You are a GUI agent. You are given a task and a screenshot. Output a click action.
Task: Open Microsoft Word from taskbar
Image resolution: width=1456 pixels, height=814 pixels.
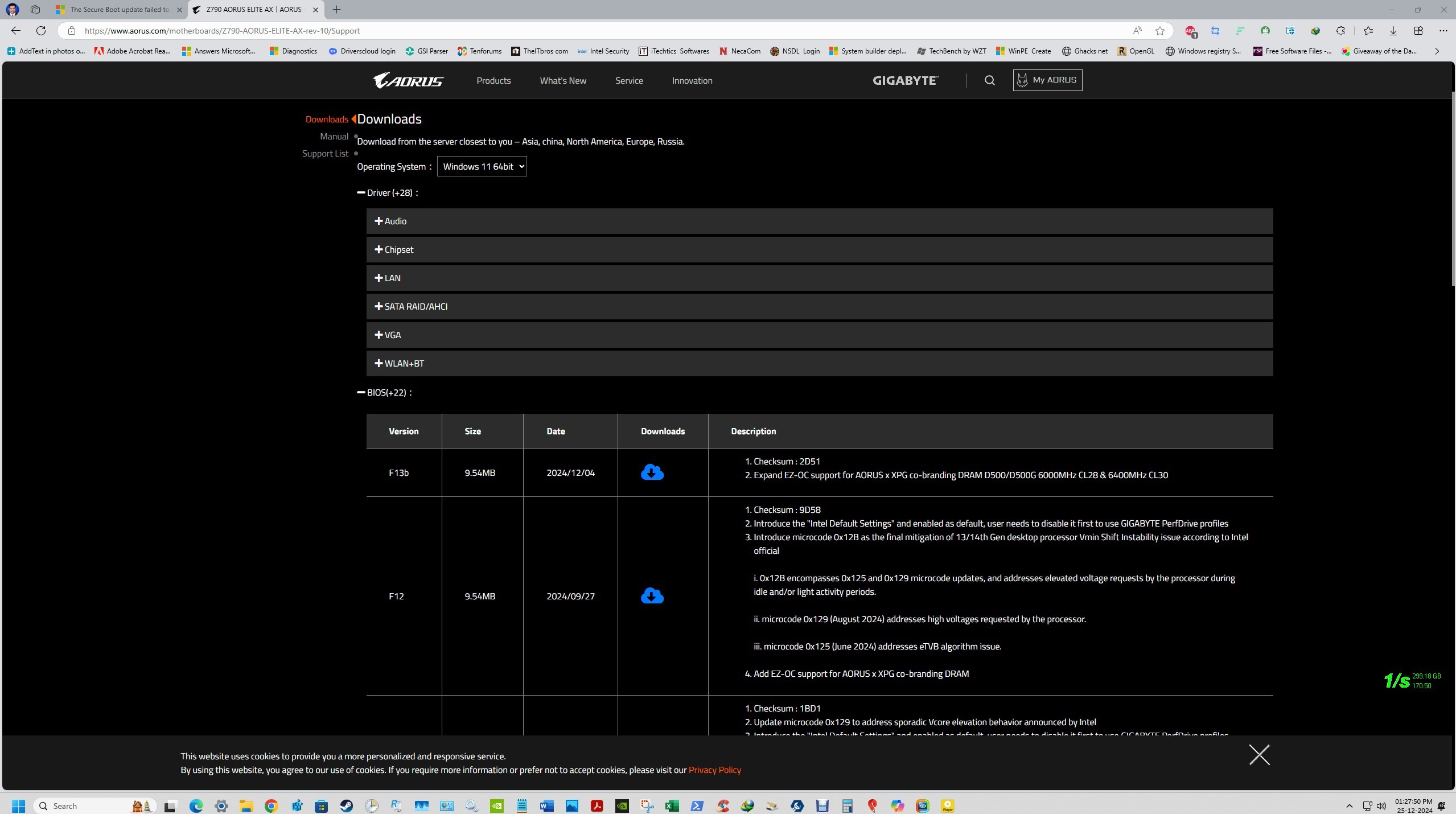[546, 805]
